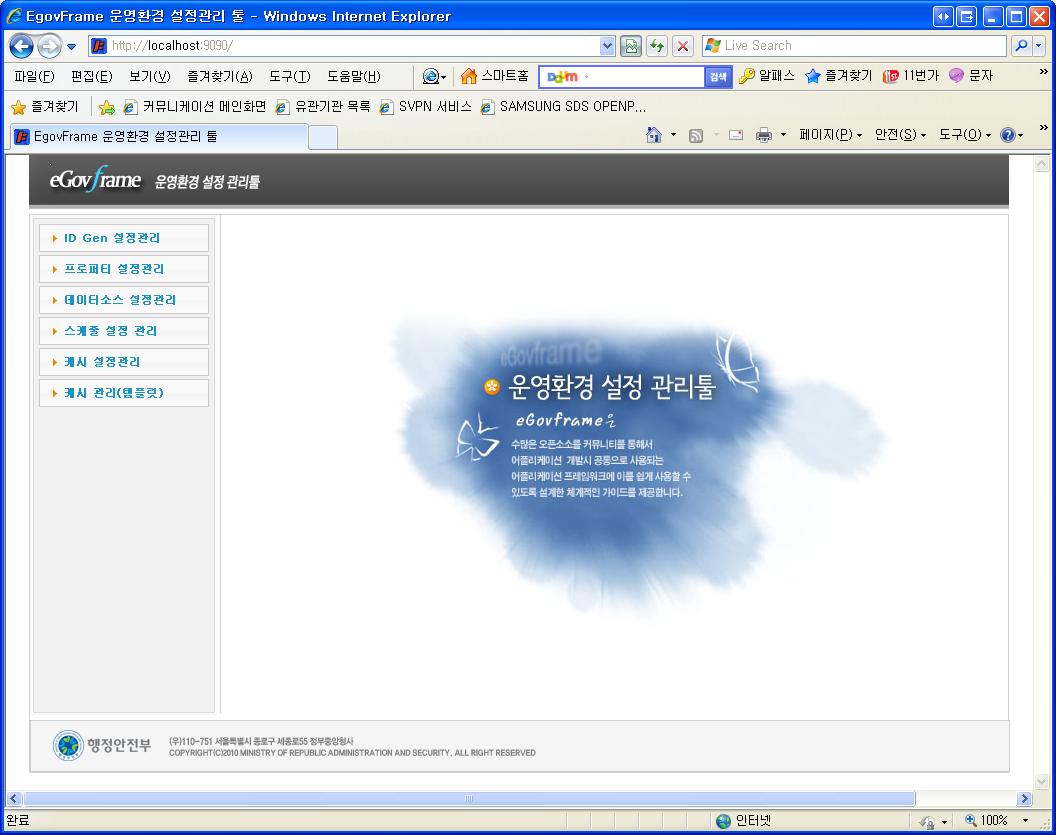Screen dimensions: 1056x835
Task: Click the browser Back arrow button
Action: pyautogui.click(x=22, y=46)
